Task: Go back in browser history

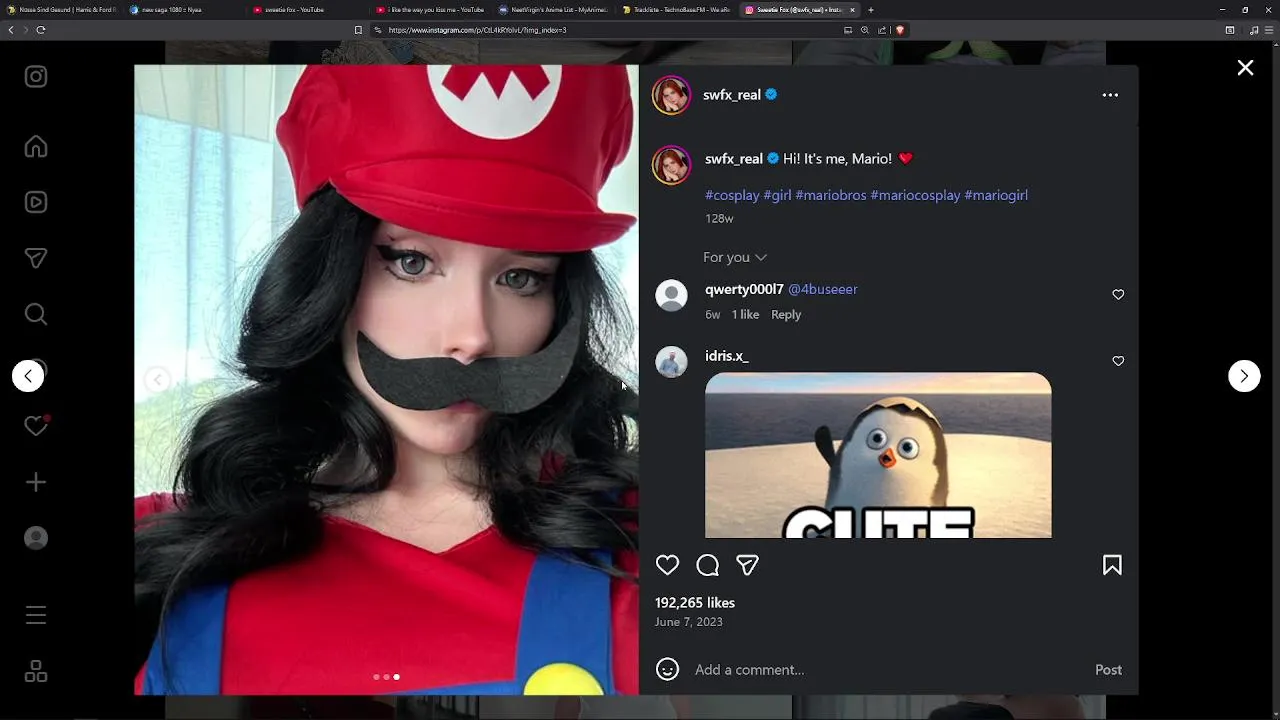Action: coord(10,30)
